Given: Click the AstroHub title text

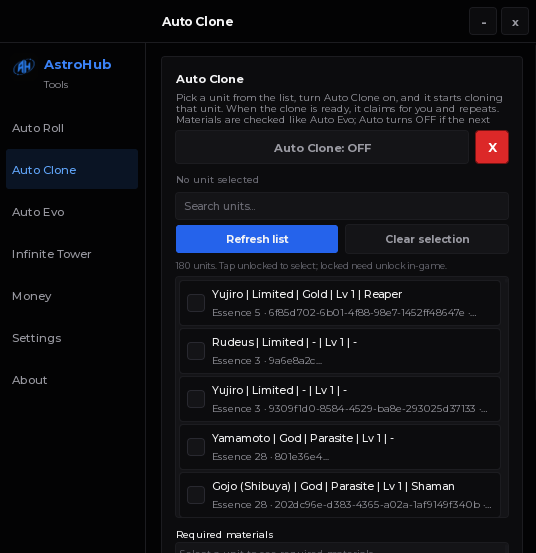Looking at the screenshot, I should click(78, 65).
